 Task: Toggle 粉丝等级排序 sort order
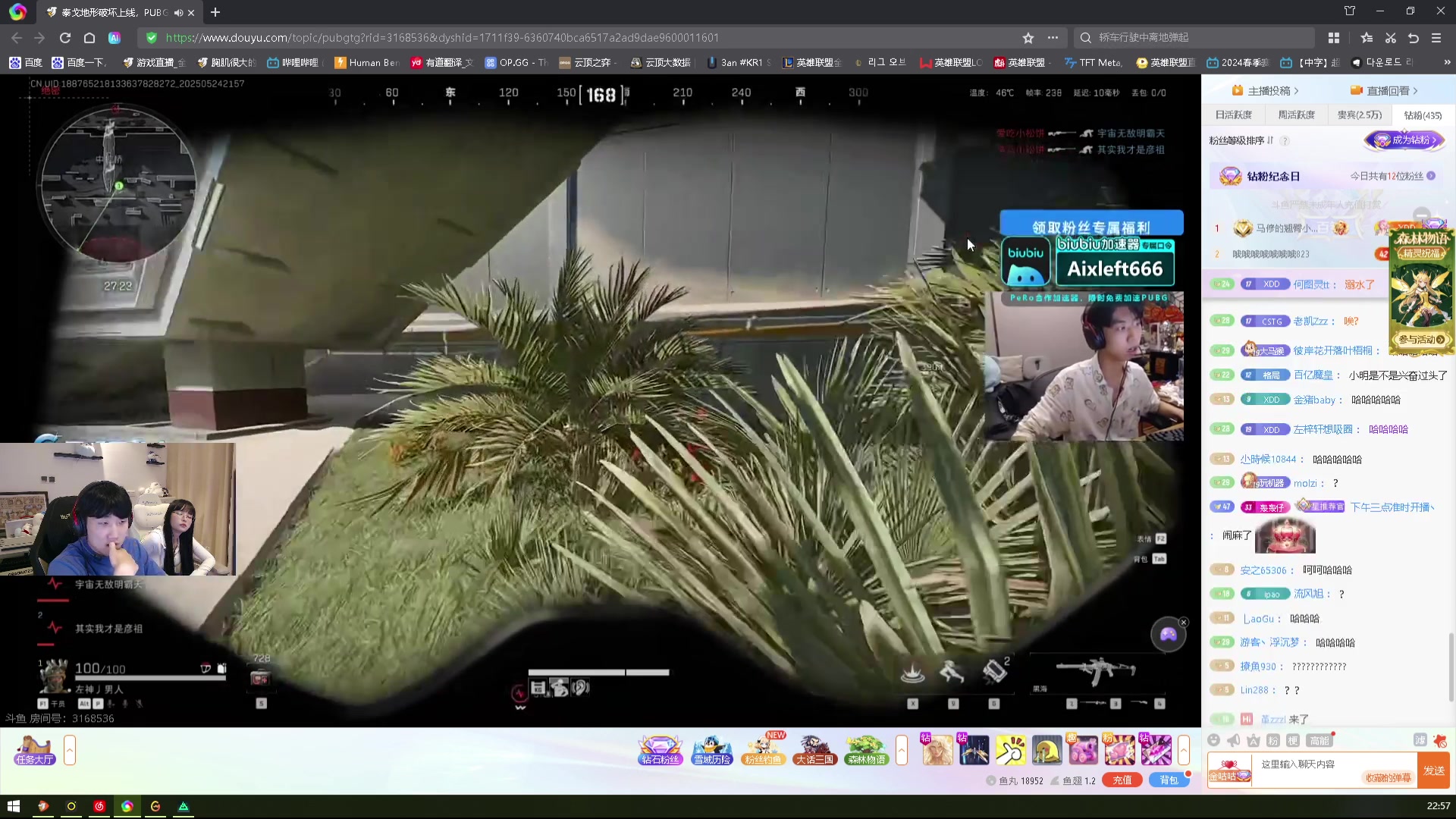click(x=1241, y=140)
